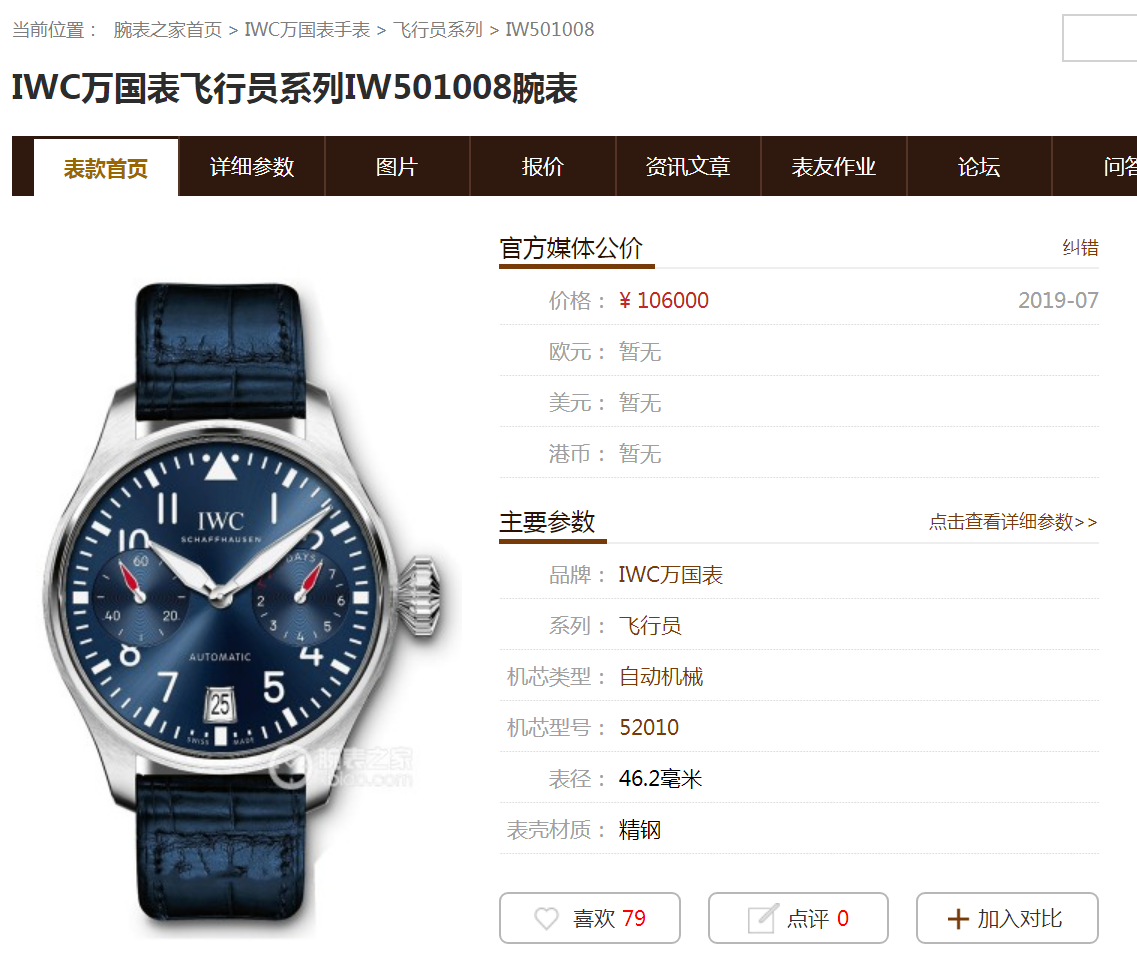
Task: Click 腕表之家首页 breadcrumb link
Action: click(x=168, y=30)
